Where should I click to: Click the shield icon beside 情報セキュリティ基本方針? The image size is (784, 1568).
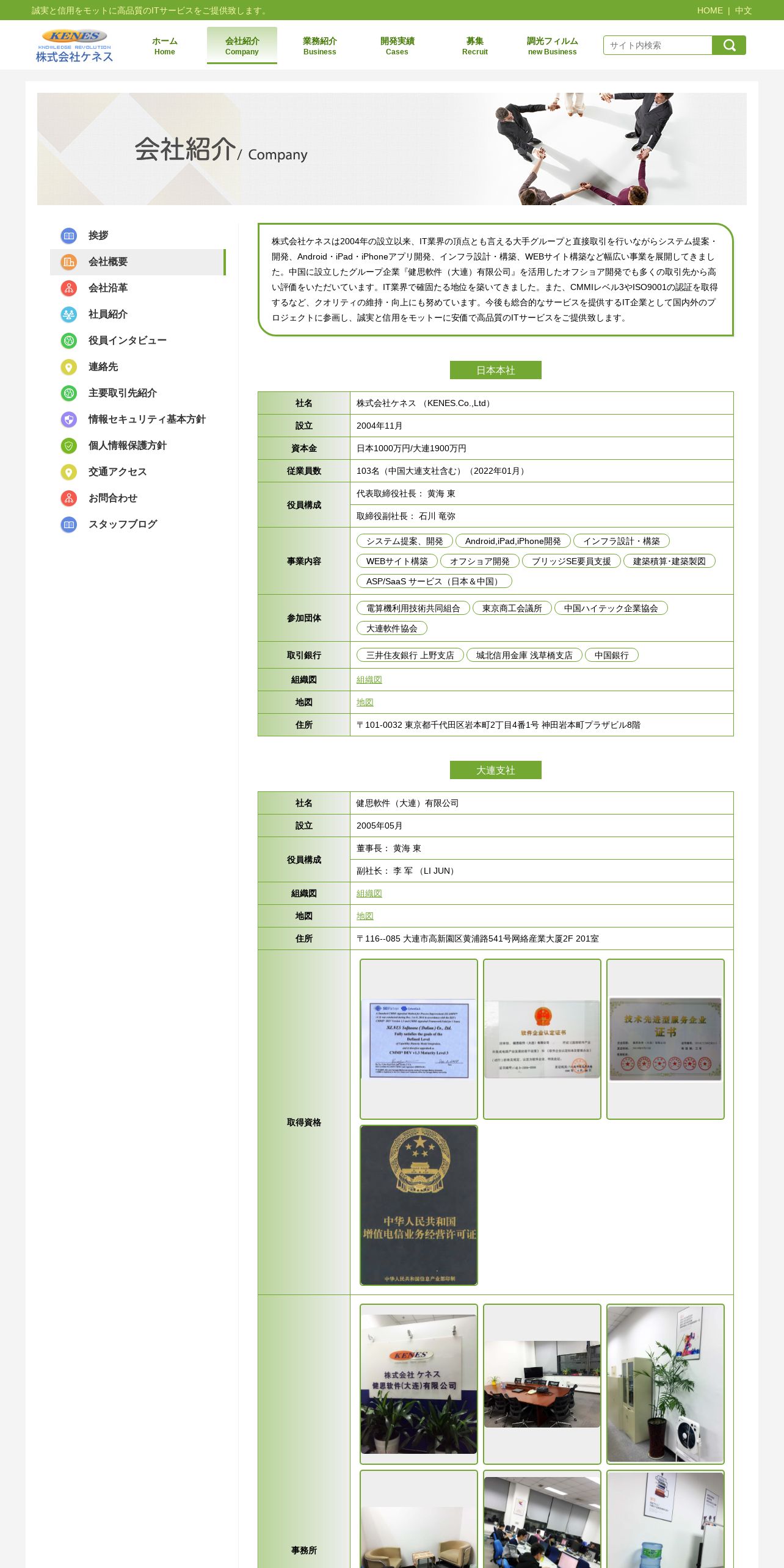69,419
